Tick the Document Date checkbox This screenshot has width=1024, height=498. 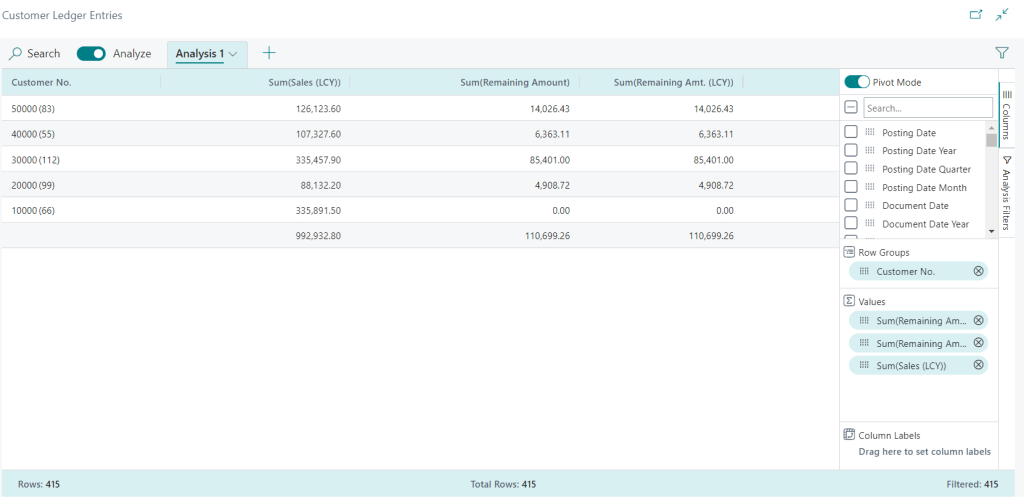pos(851,205)
